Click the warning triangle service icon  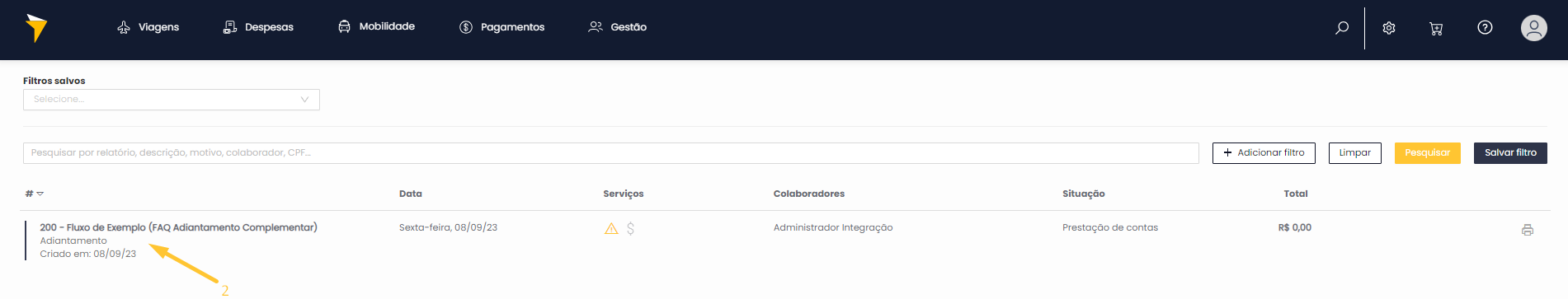click(611, 228)
